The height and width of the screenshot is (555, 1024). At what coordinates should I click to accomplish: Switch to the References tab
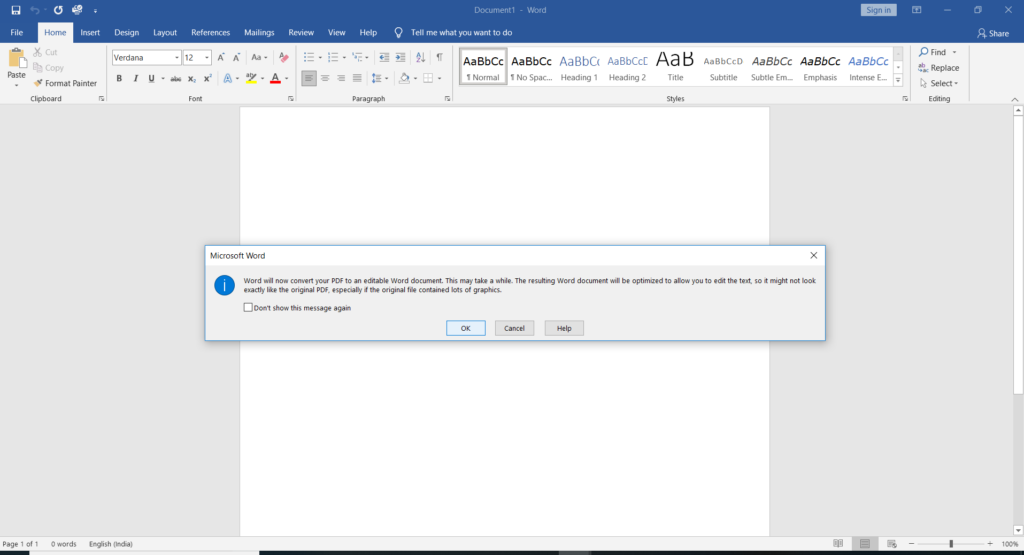coord(210,32)
